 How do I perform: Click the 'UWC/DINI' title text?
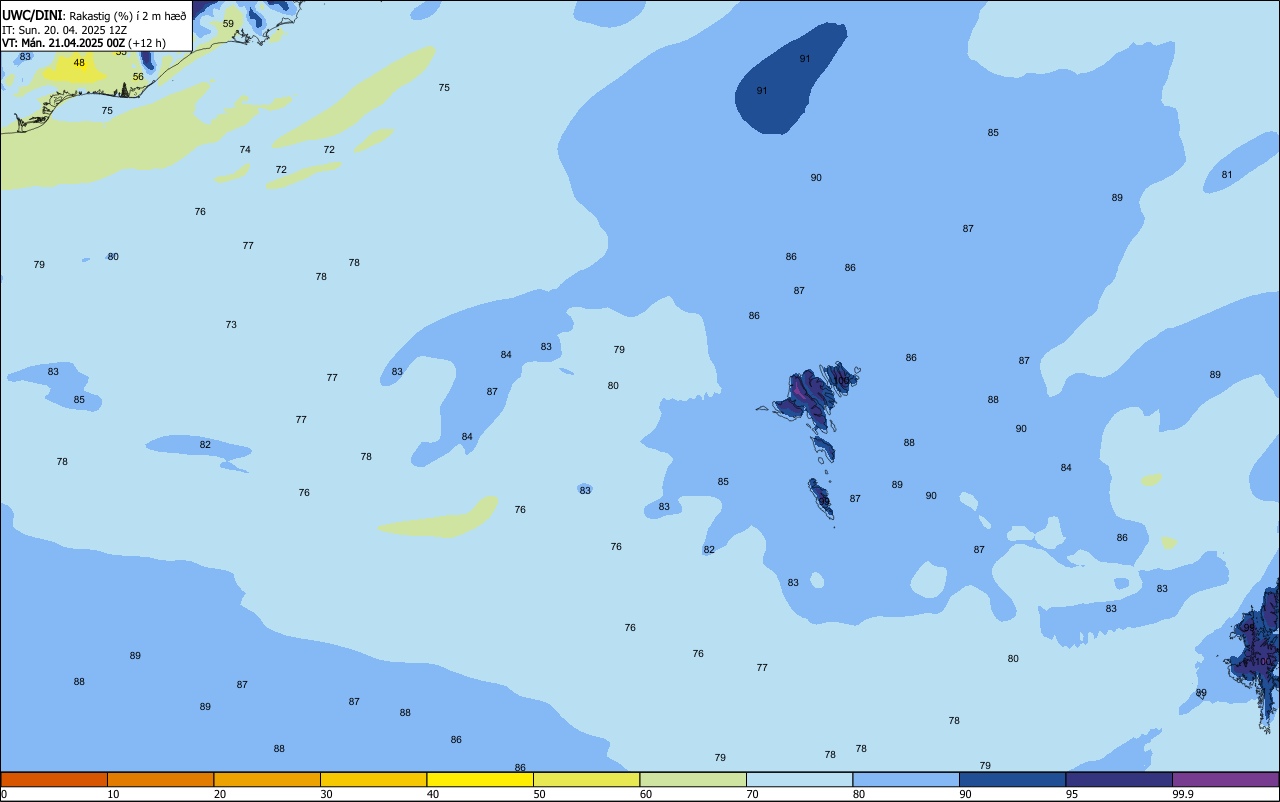click(x=32, y=16)
